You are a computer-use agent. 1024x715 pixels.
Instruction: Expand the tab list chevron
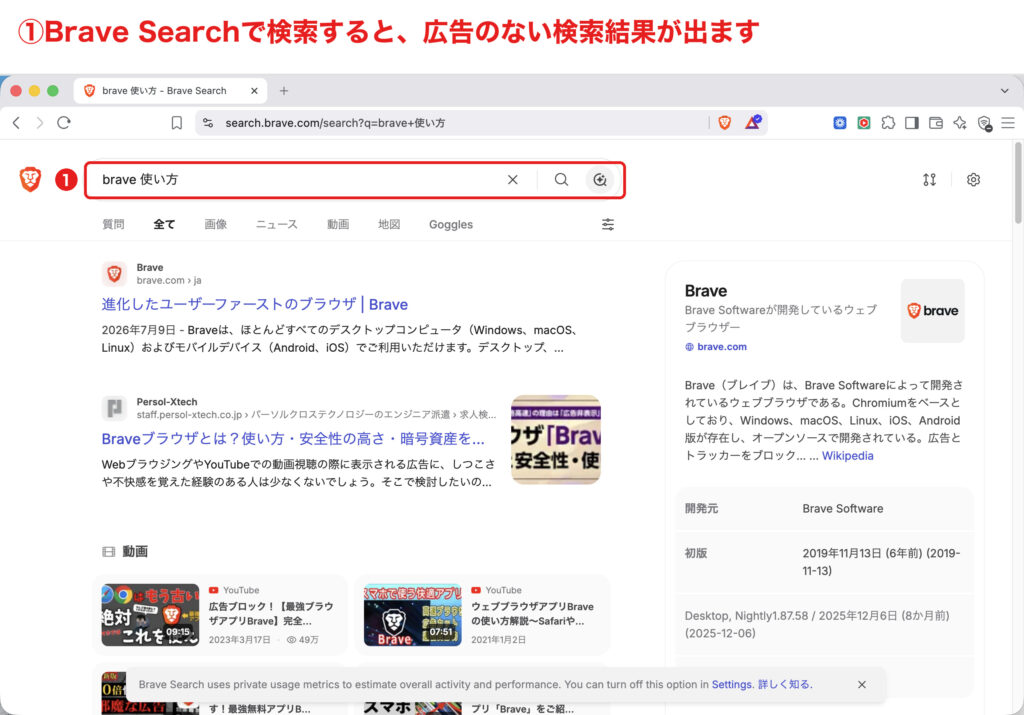click(1004, 91)
